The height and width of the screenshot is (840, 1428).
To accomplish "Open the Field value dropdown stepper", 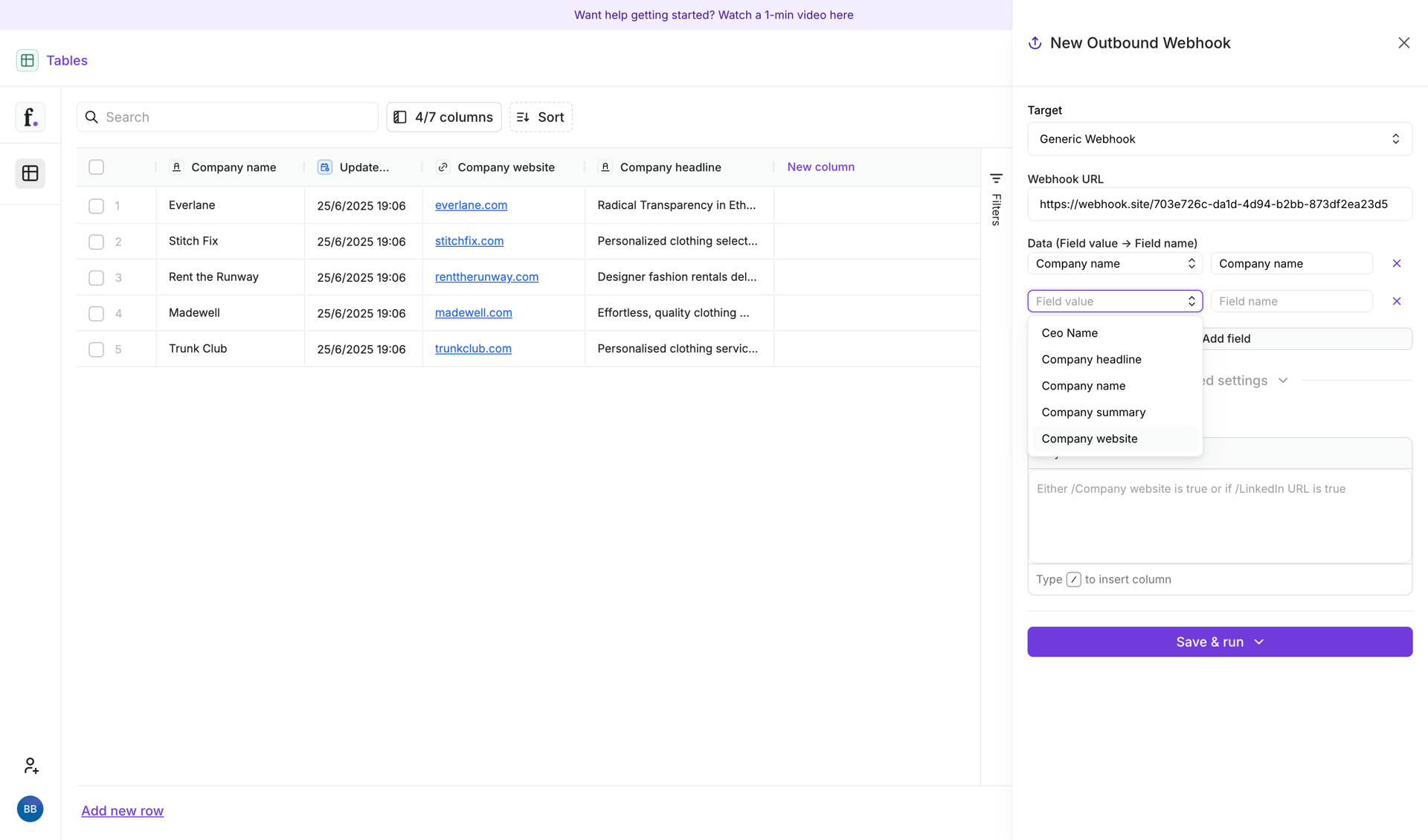I will (1191, 301).
